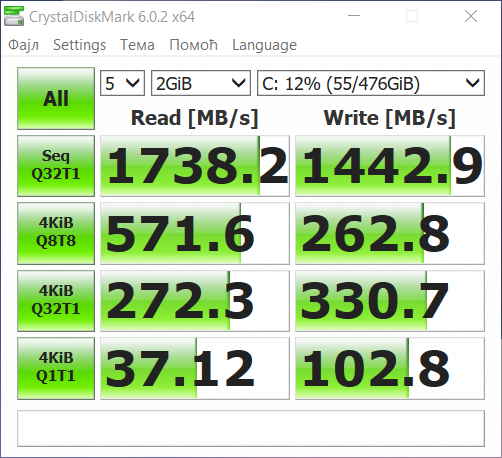
Task: Click the empty comment field at bottom
Action: 251,428
